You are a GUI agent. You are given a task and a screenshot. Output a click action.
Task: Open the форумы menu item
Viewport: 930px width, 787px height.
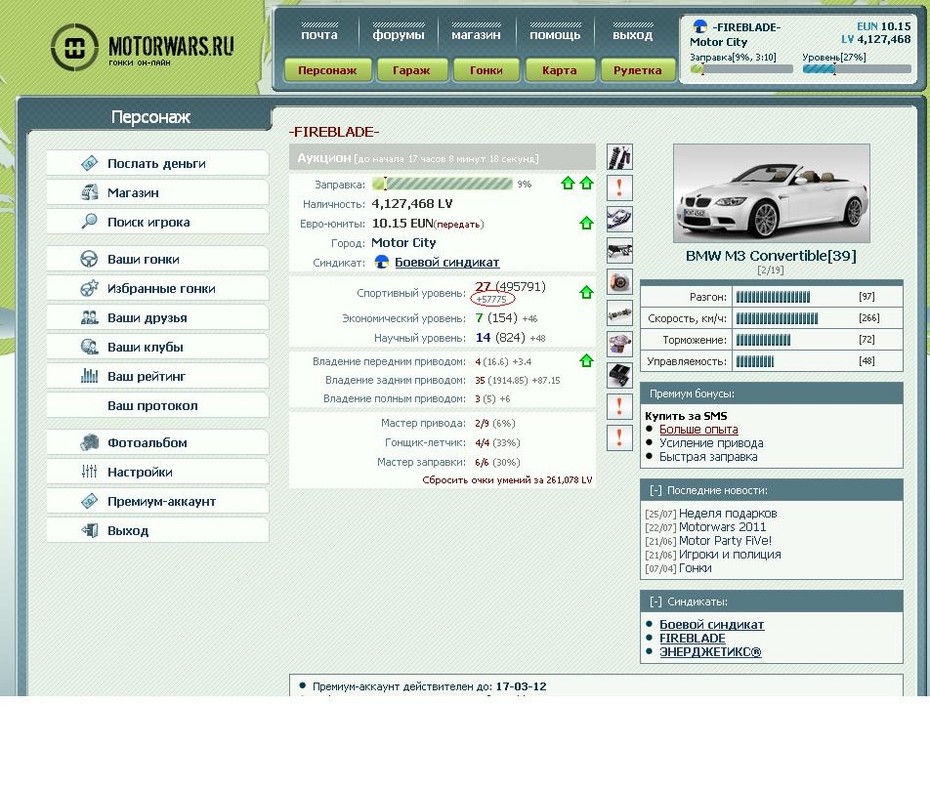pyautogui.click(x=398, y=34)
